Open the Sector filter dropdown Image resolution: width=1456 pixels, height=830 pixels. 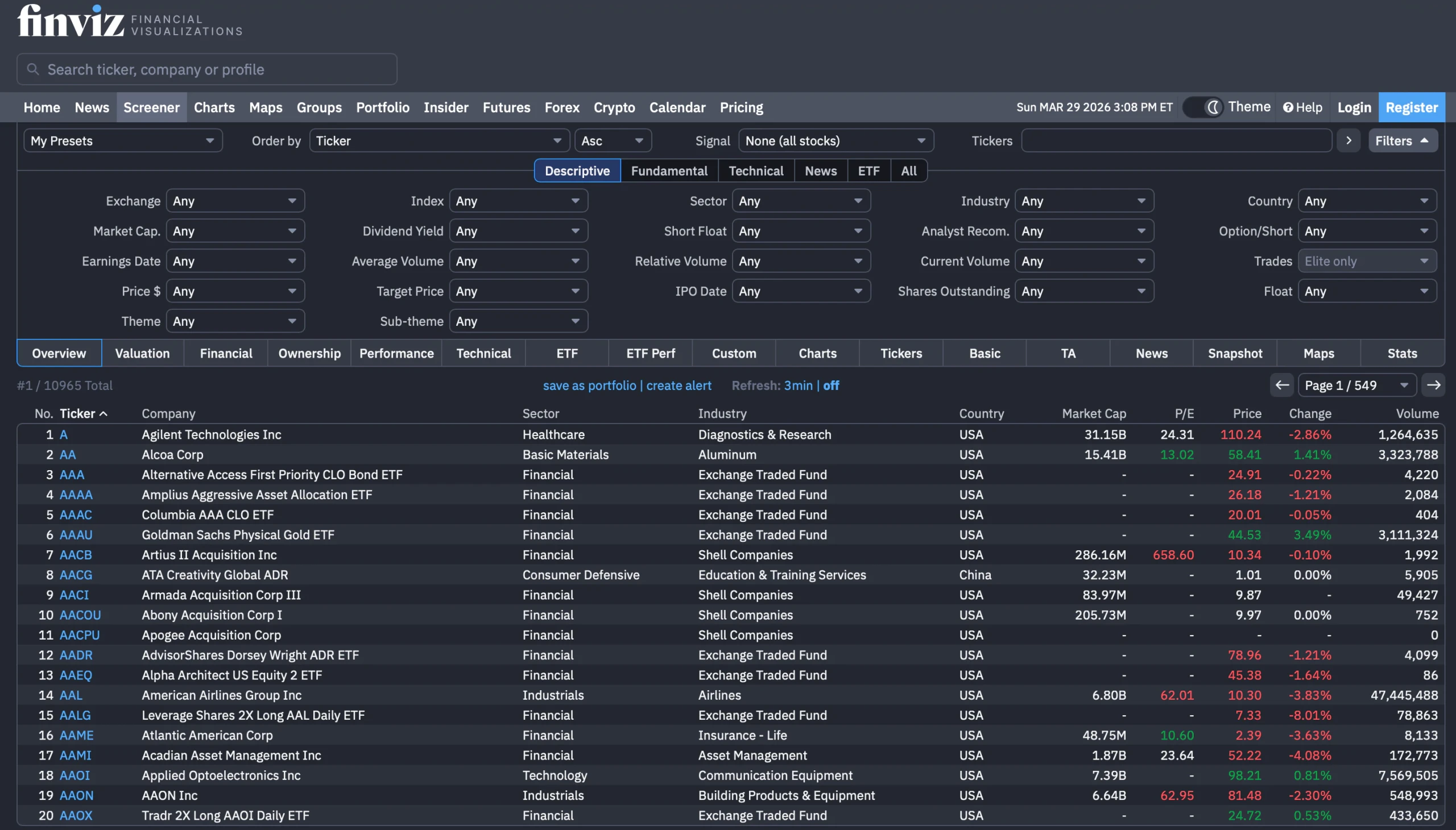point(801,201)
